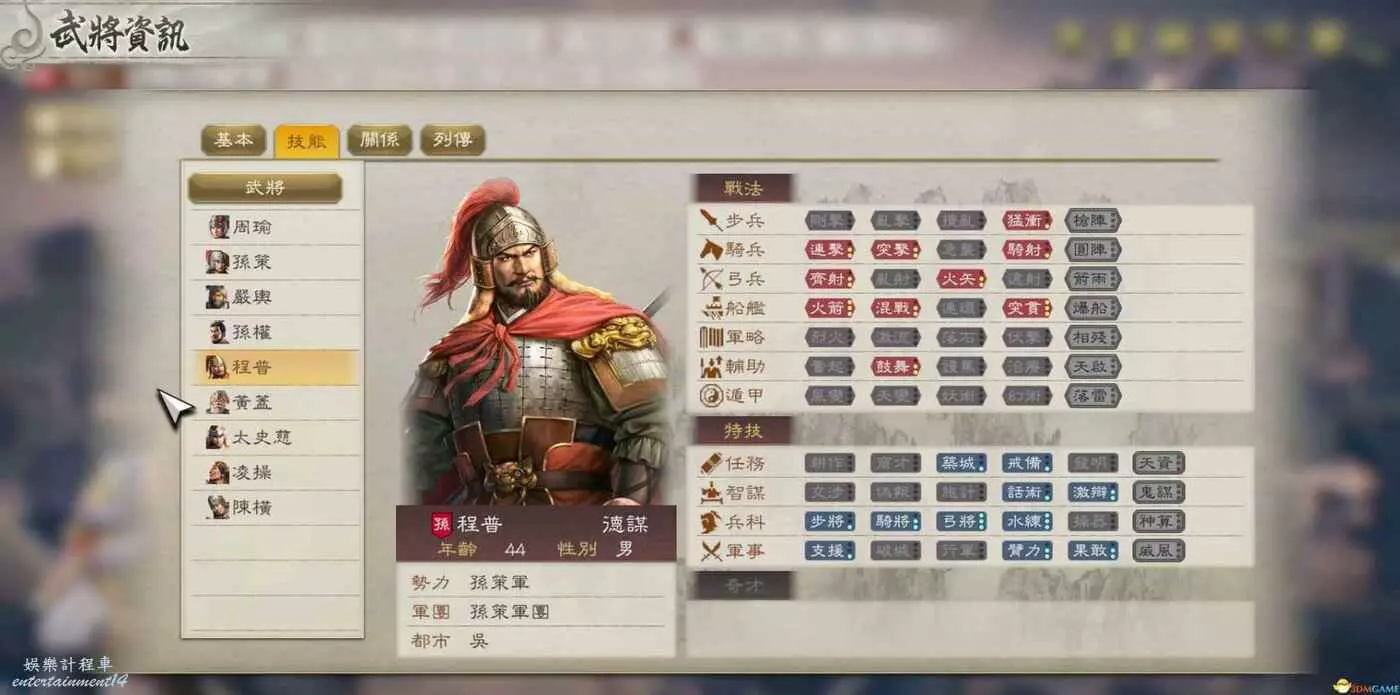Click the 船艦 warship icon
Viewport: 1400px width, 695px height.
(x=710, y=308)
